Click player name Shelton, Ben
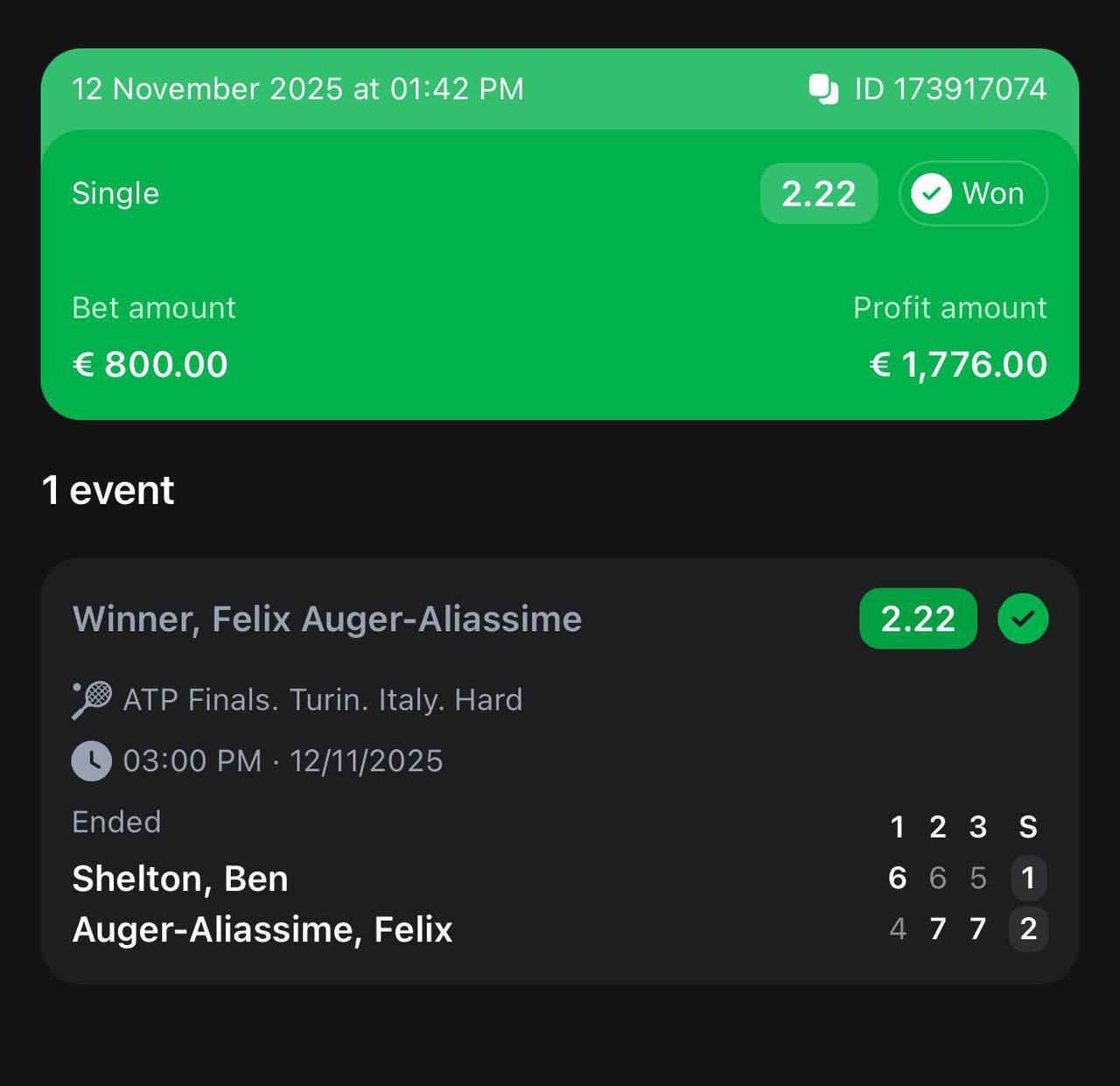Image resolution: width=1120 pixels, height=1086 pixels. pyautogui.click(x=180, y=879)
